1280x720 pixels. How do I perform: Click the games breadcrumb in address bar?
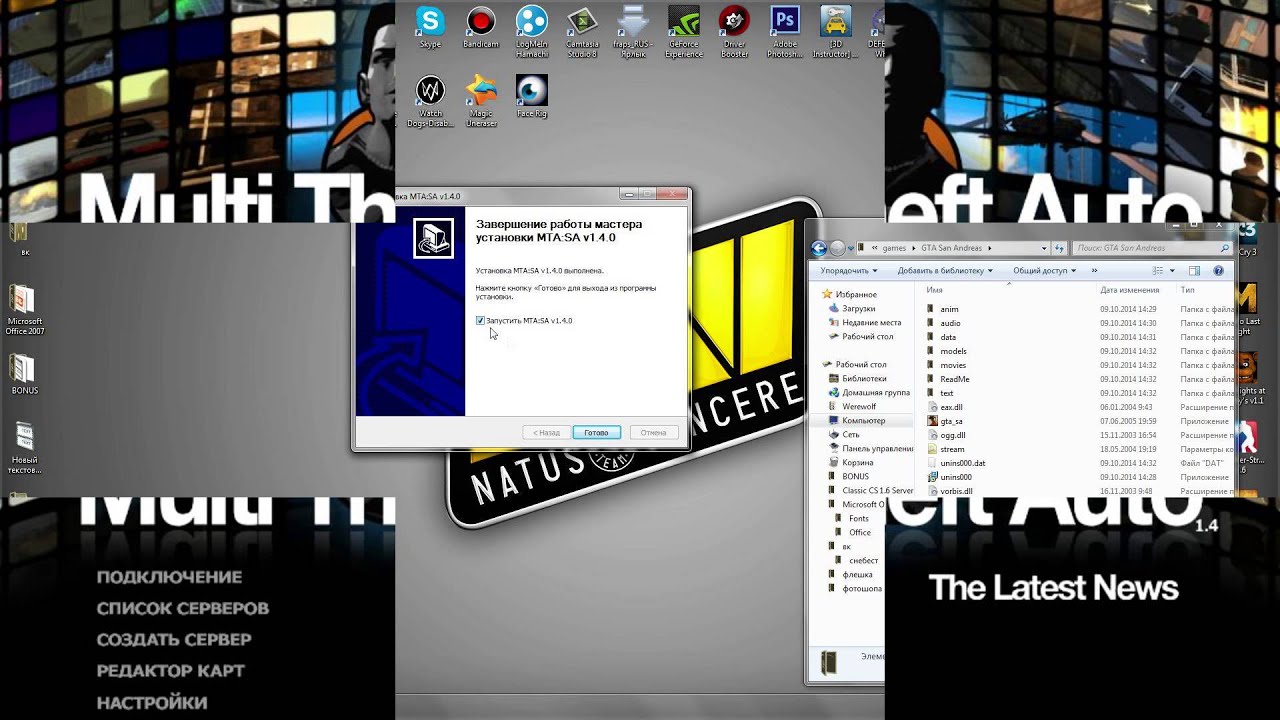pyautogui.click(x=894, y=248)
